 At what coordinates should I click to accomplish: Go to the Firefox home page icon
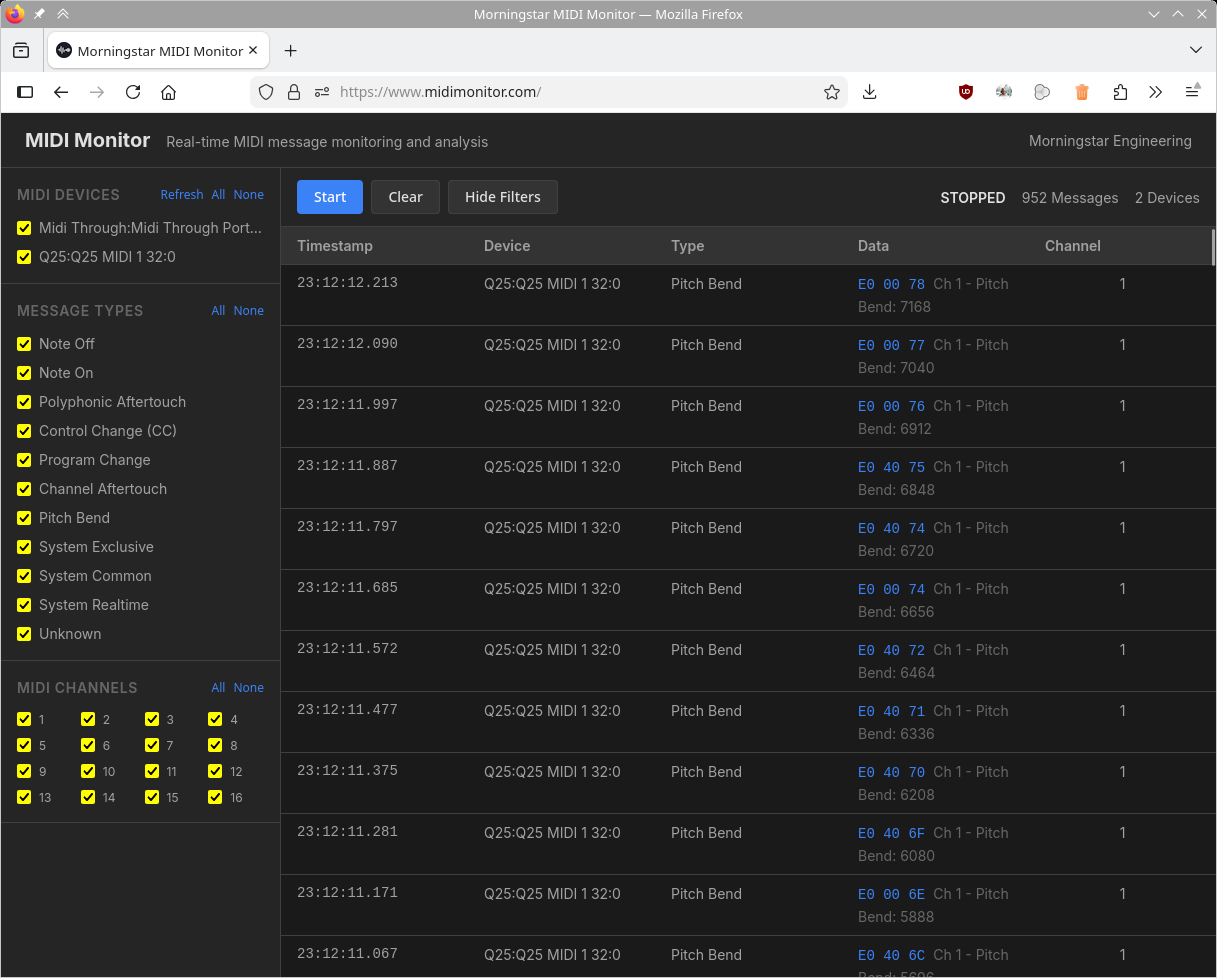click(x=168, y=92)
